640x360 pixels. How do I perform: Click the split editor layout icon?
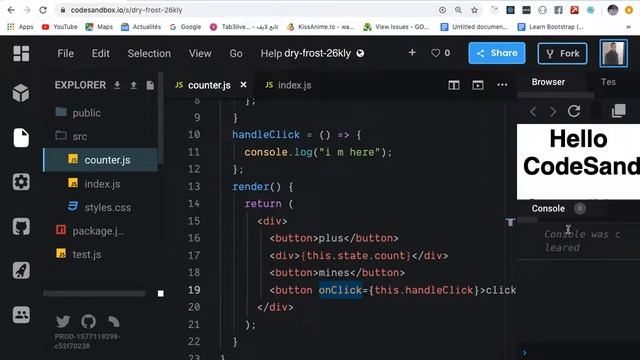454,85
